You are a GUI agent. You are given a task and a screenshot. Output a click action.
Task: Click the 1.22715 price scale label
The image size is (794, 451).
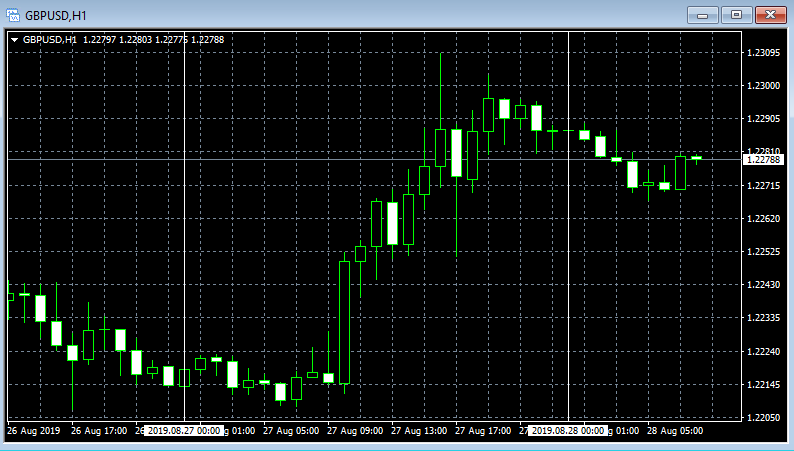coord(763,186)
